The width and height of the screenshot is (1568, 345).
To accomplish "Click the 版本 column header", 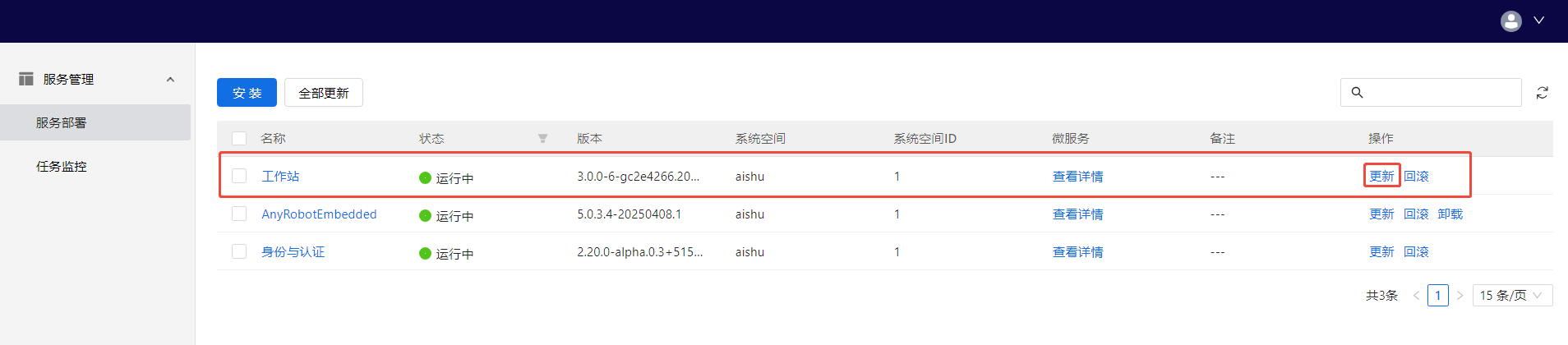I will tap(589, 138).
